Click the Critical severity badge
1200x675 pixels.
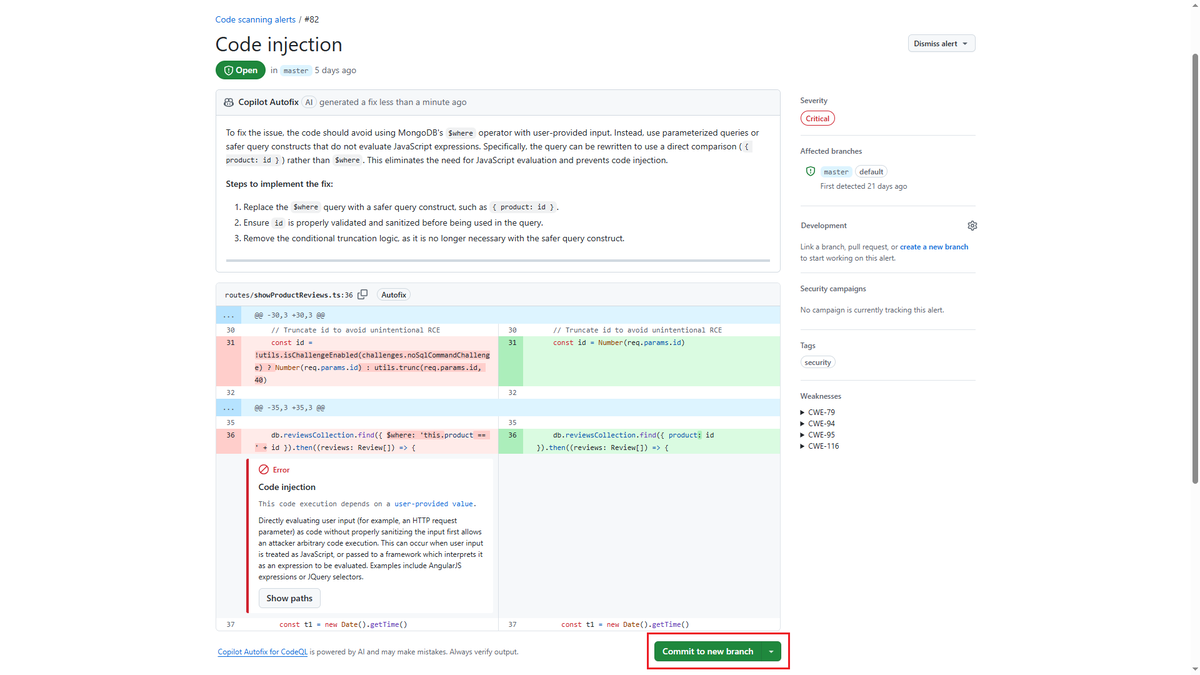(x=817, y=118)
